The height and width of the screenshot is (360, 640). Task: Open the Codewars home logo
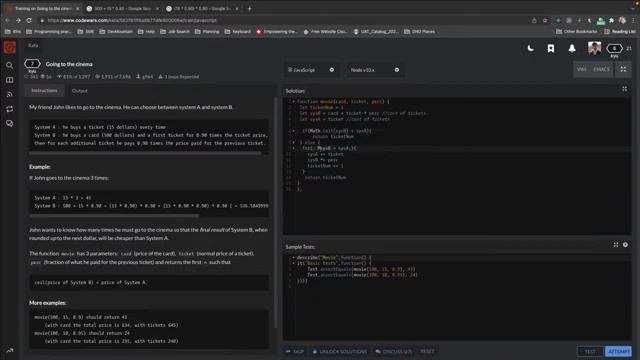coord(10,47)
